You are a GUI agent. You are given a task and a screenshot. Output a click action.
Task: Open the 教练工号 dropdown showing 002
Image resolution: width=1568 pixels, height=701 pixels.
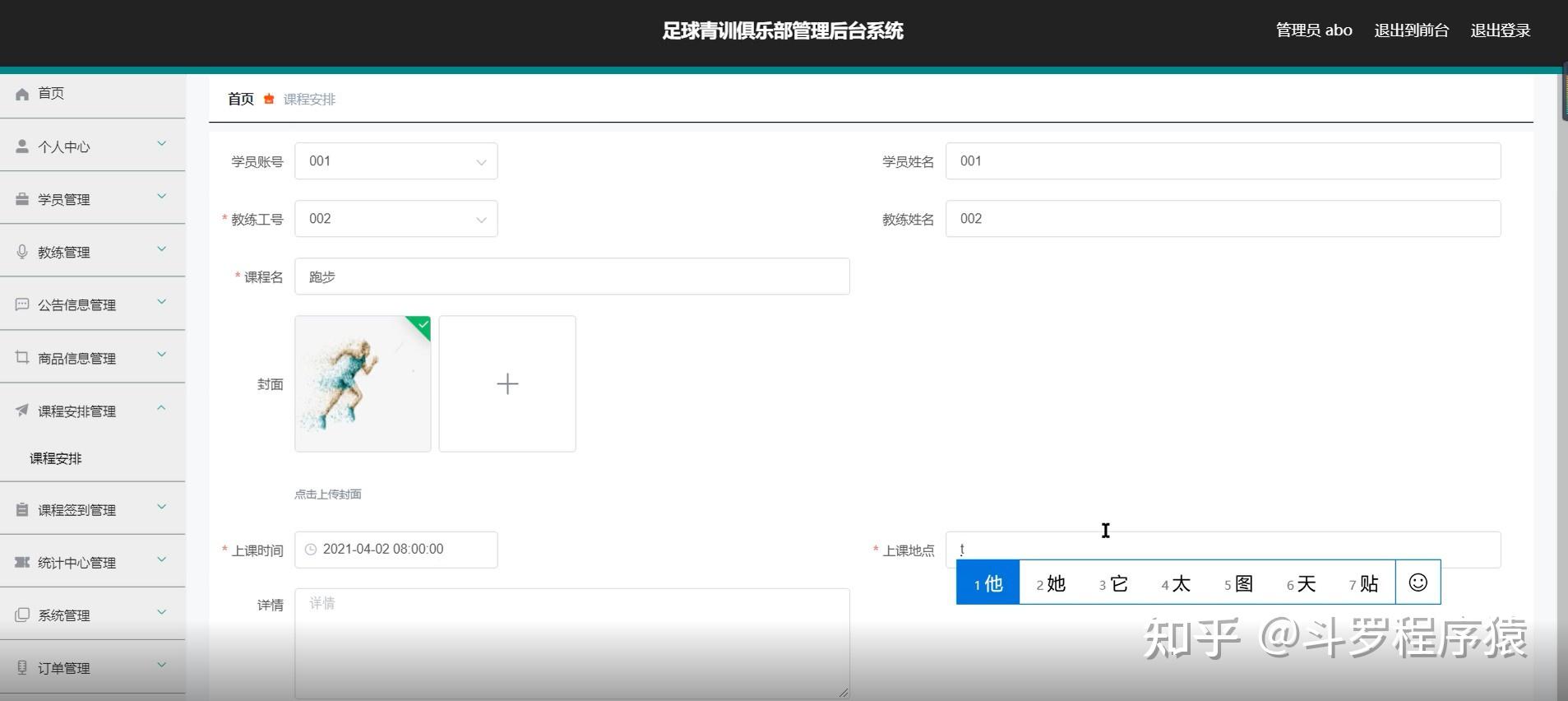coord(396,219)
